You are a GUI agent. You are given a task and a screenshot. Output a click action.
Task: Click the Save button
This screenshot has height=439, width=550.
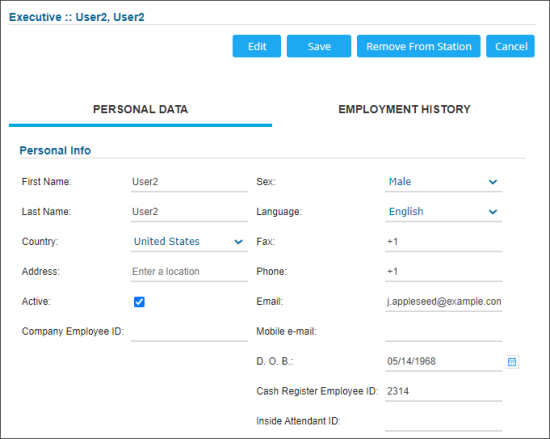pyautogui.click(x=319, y=46)
